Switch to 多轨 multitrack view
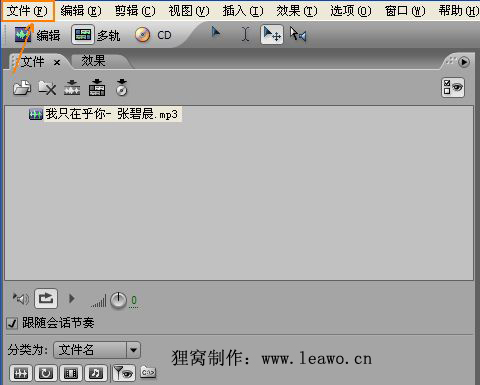 click(96, 35)
